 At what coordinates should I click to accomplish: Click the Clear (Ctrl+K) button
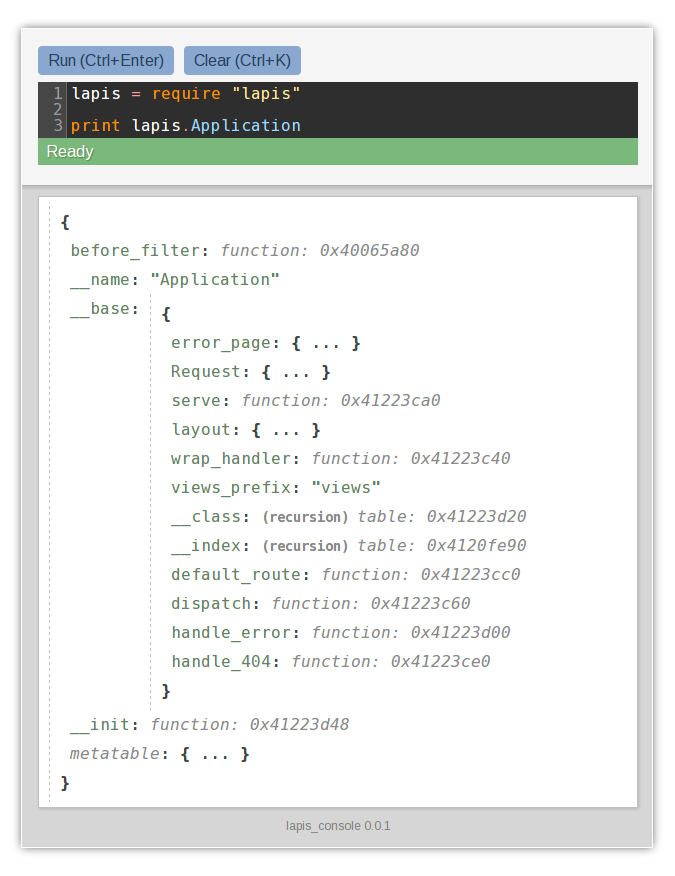243,60
